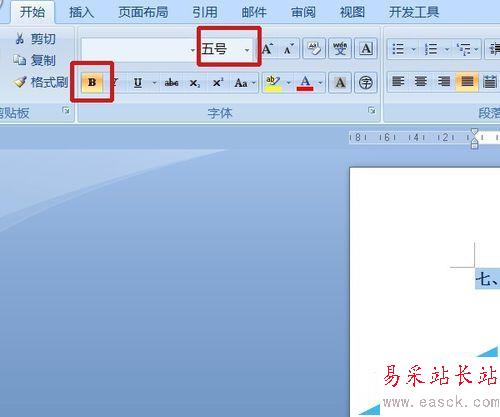Click ruler indent marker
This screenshot has width=500, height=417.
tap(474, 138)
